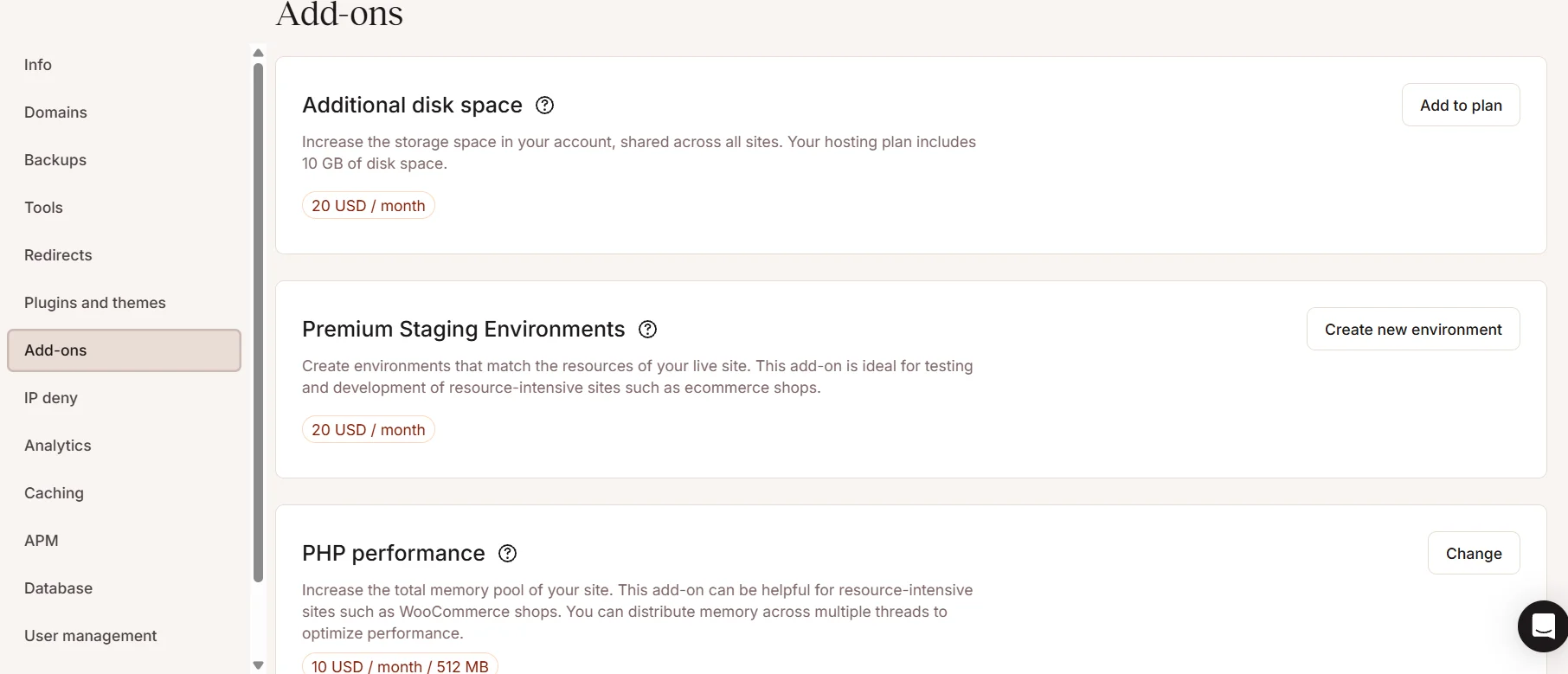This screenshot has width=1568, height=674.
Task: View the Analytics section
Action: pyautogui.click(x=57, y=445)
